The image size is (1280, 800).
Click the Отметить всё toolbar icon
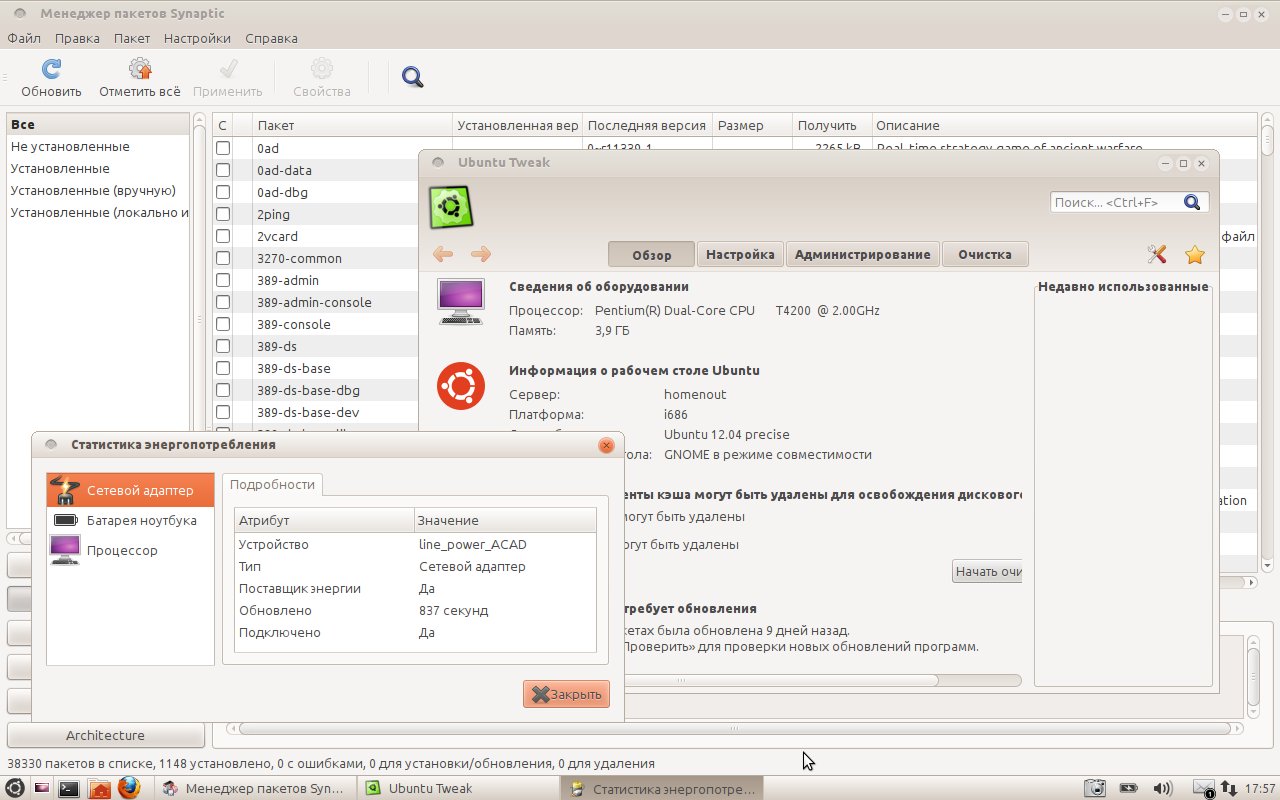point(140,69)
